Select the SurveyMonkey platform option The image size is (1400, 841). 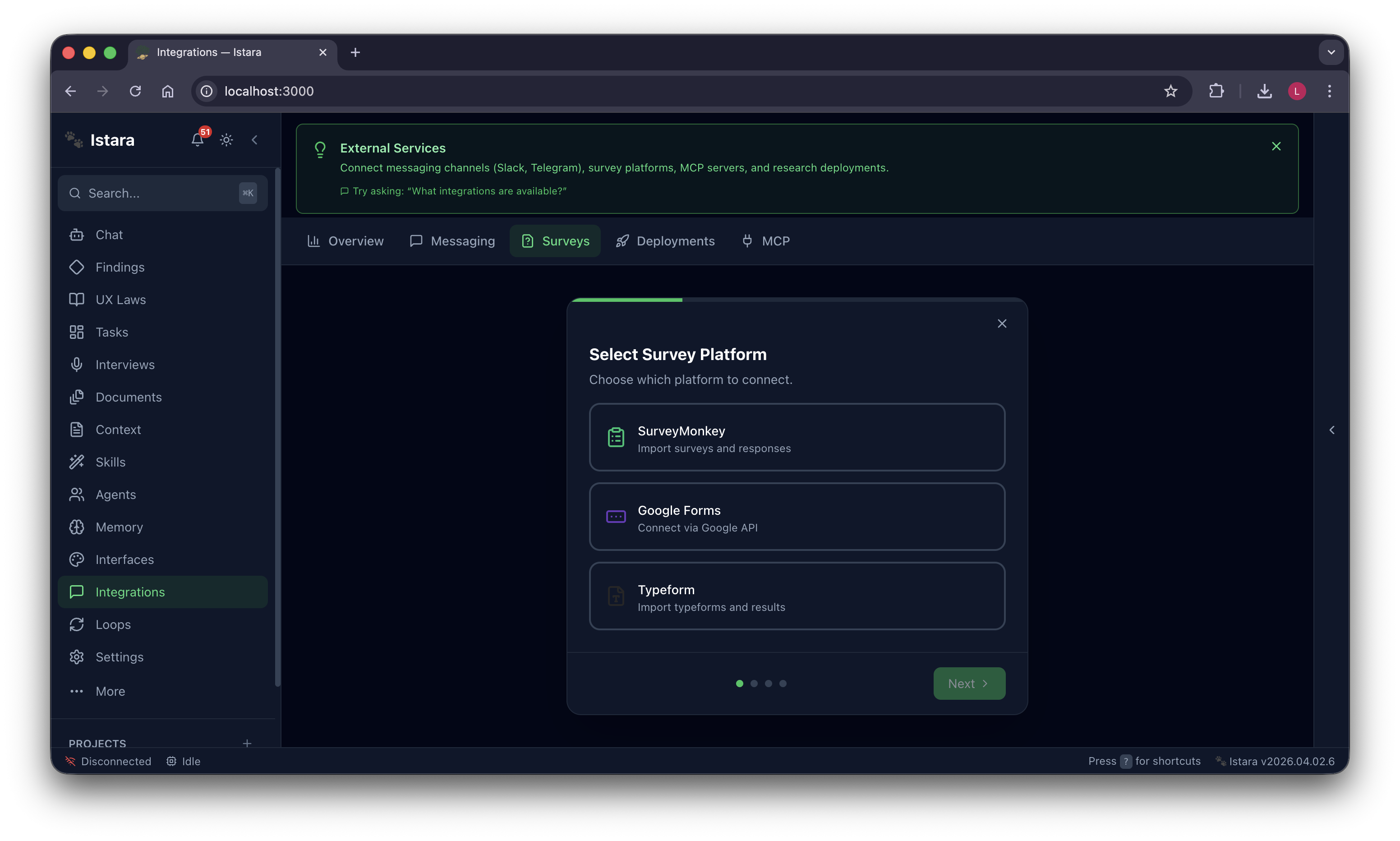[797, 437]
